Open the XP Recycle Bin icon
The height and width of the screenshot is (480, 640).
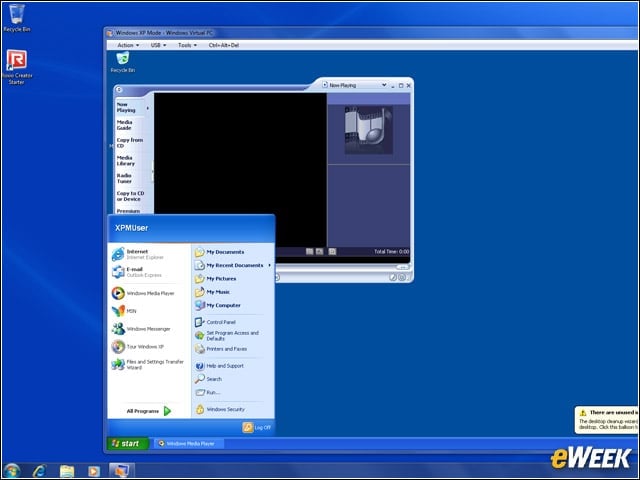(122, 62)
